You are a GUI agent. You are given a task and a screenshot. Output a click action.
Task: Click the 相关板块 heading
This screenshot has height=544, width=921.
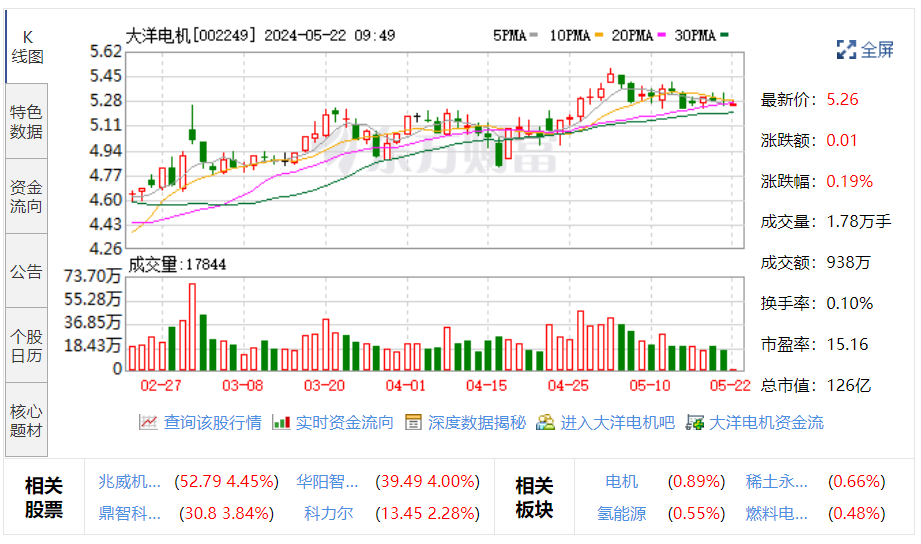coord(534,498)
